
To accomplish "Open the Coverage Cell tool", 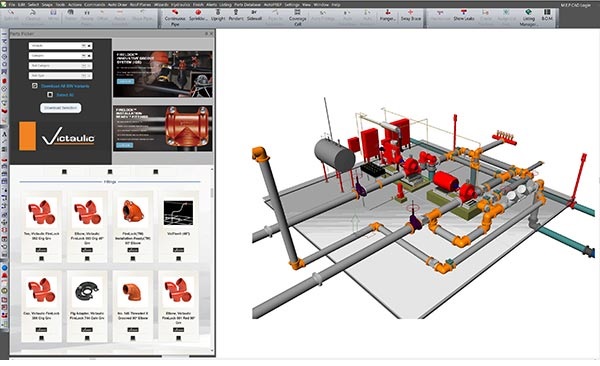I will tap(297, 18).
